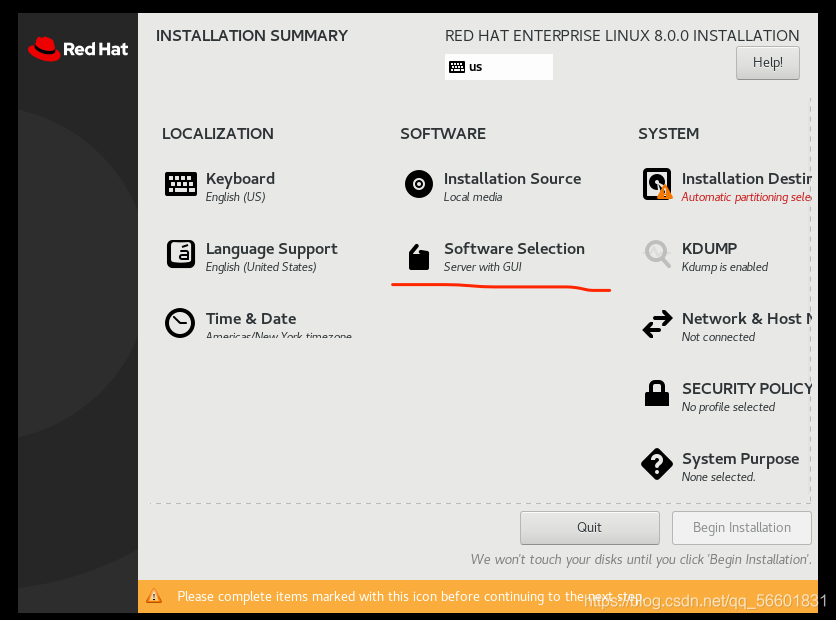Image resolution: width=836 pixels, height=620 pixels.
Task: Open the System Purpose question-mark icon
Action: [657, 464]
